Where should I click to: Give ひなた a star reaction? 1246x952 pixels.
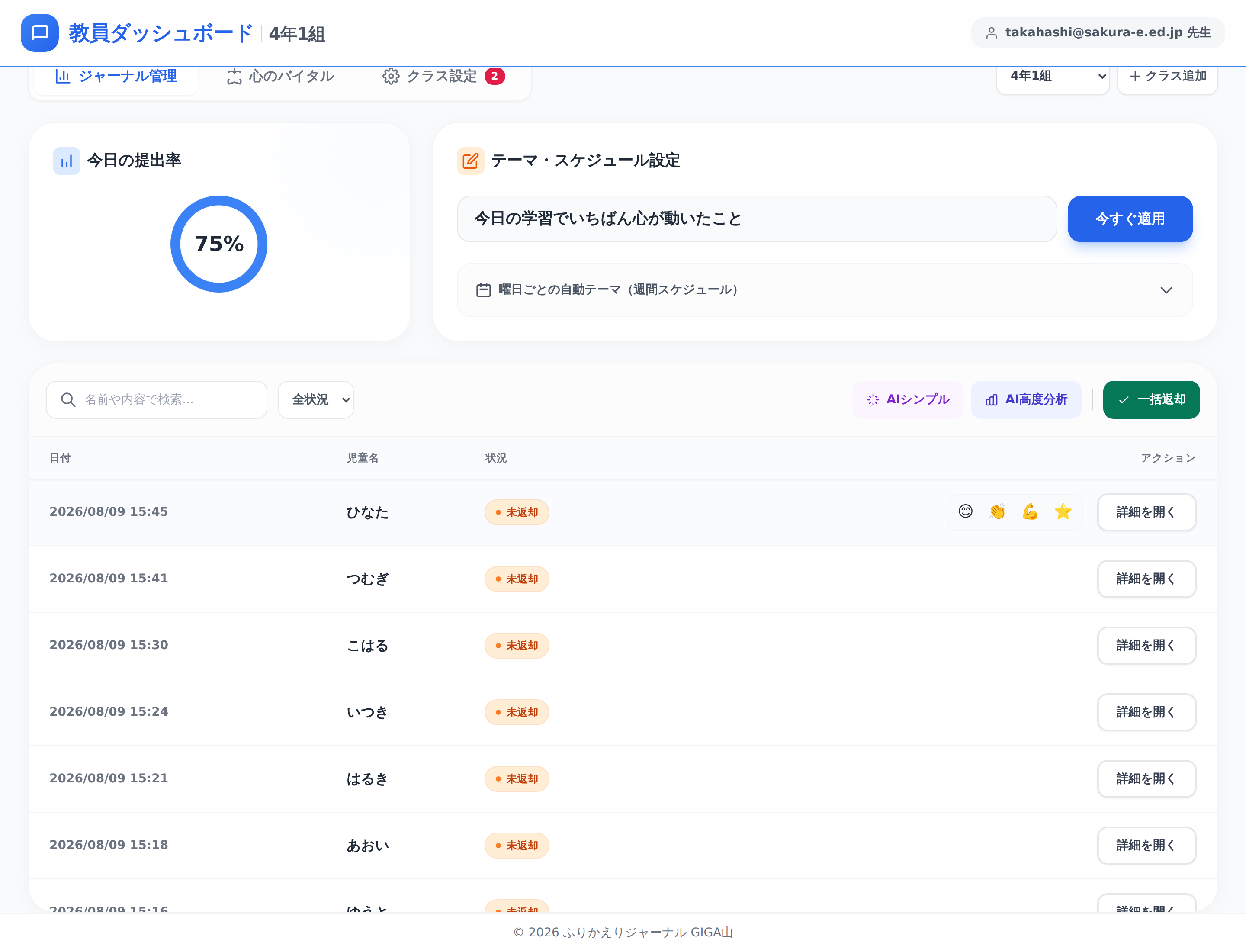tap(1063, 511)
